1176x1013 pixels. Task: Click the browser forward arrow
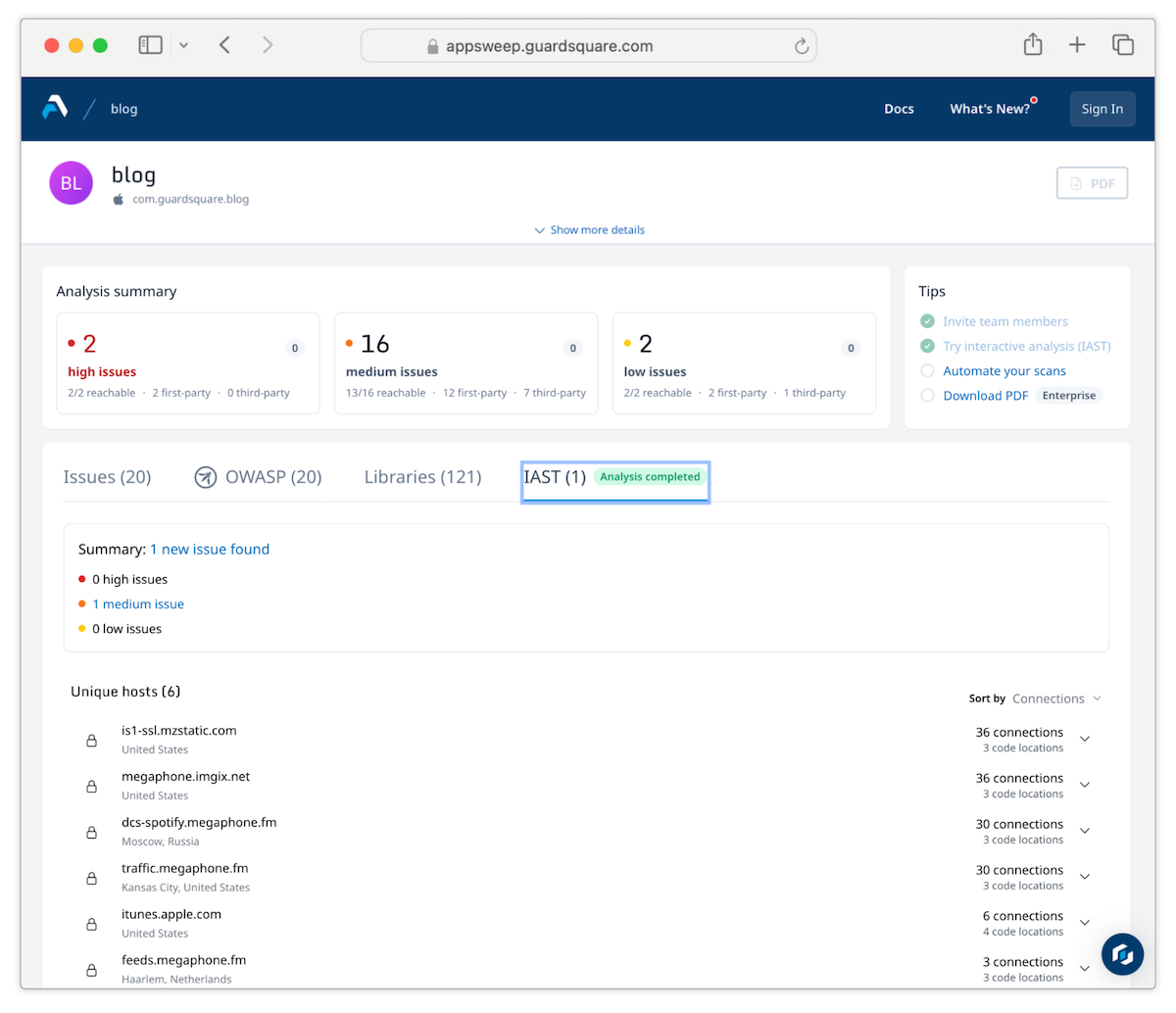pyautogui.click(x=268, y=45)
